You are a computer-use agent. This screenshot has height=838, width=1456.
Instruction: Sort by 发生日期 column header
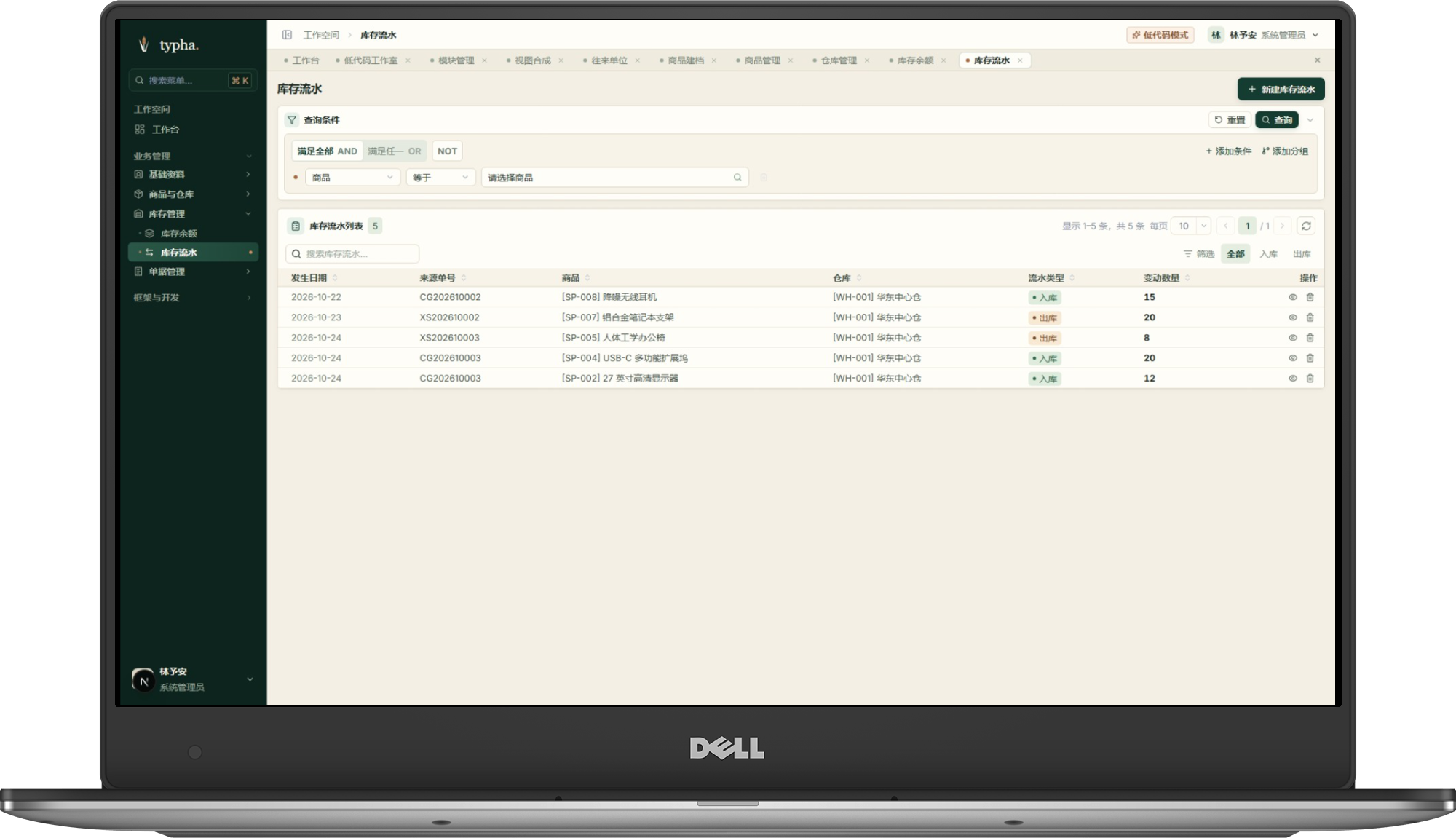(x=314, y=278)
